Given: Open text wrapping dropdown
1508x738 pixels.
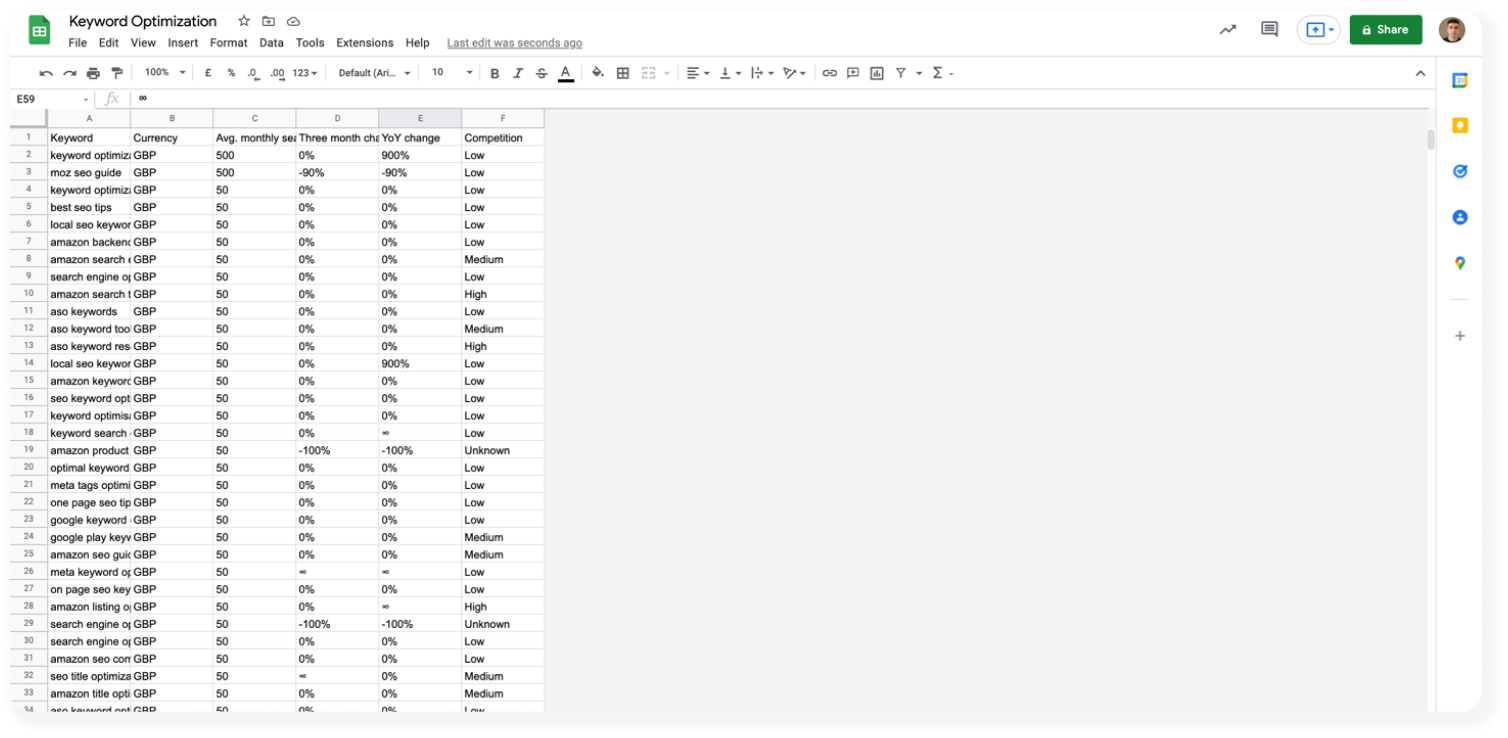Looking at the screenshot, I should [x=762, y=73].
